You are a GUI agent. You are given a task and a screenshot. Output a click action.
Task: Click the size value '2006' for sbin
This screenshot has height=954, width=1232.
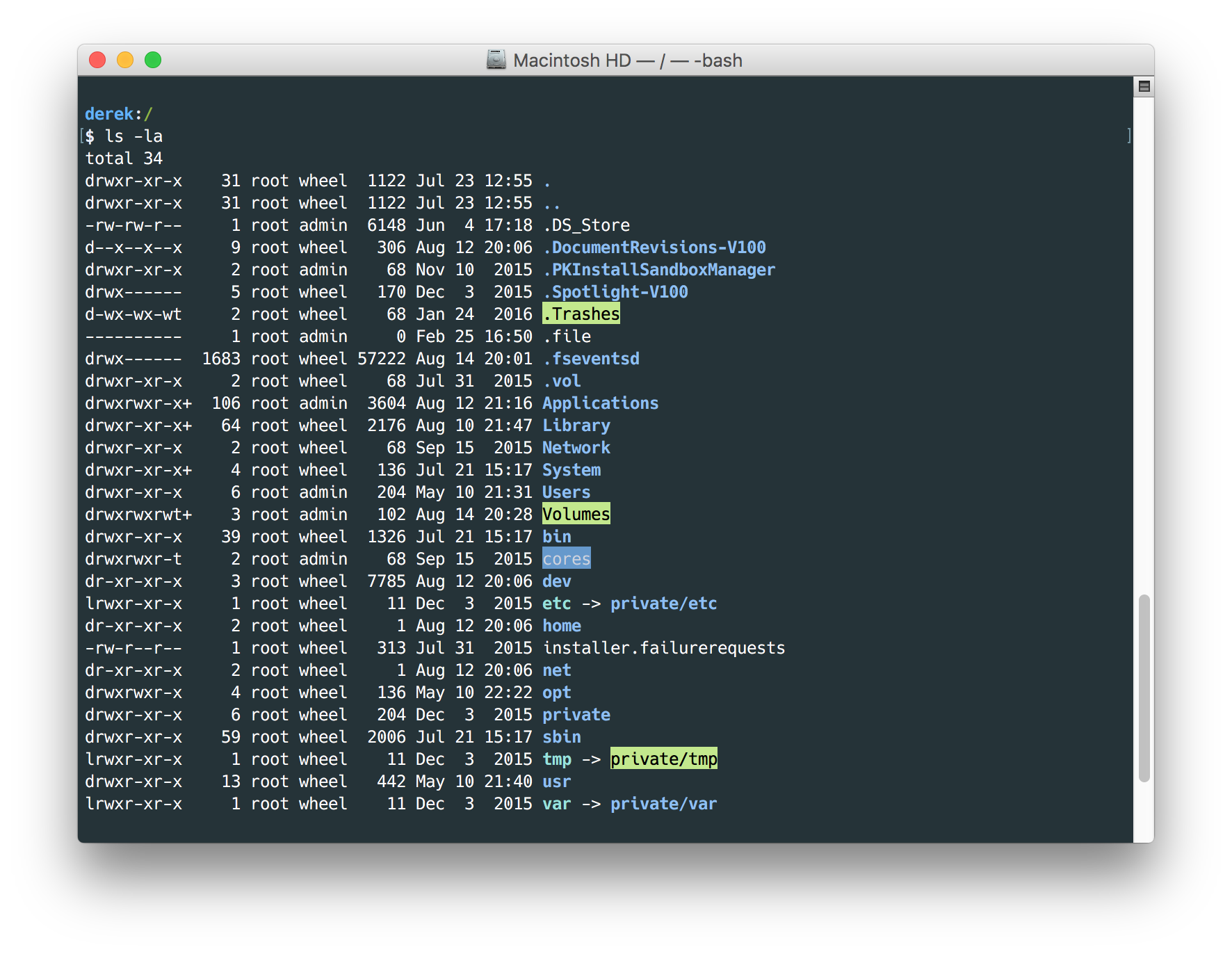pos(387,737)
